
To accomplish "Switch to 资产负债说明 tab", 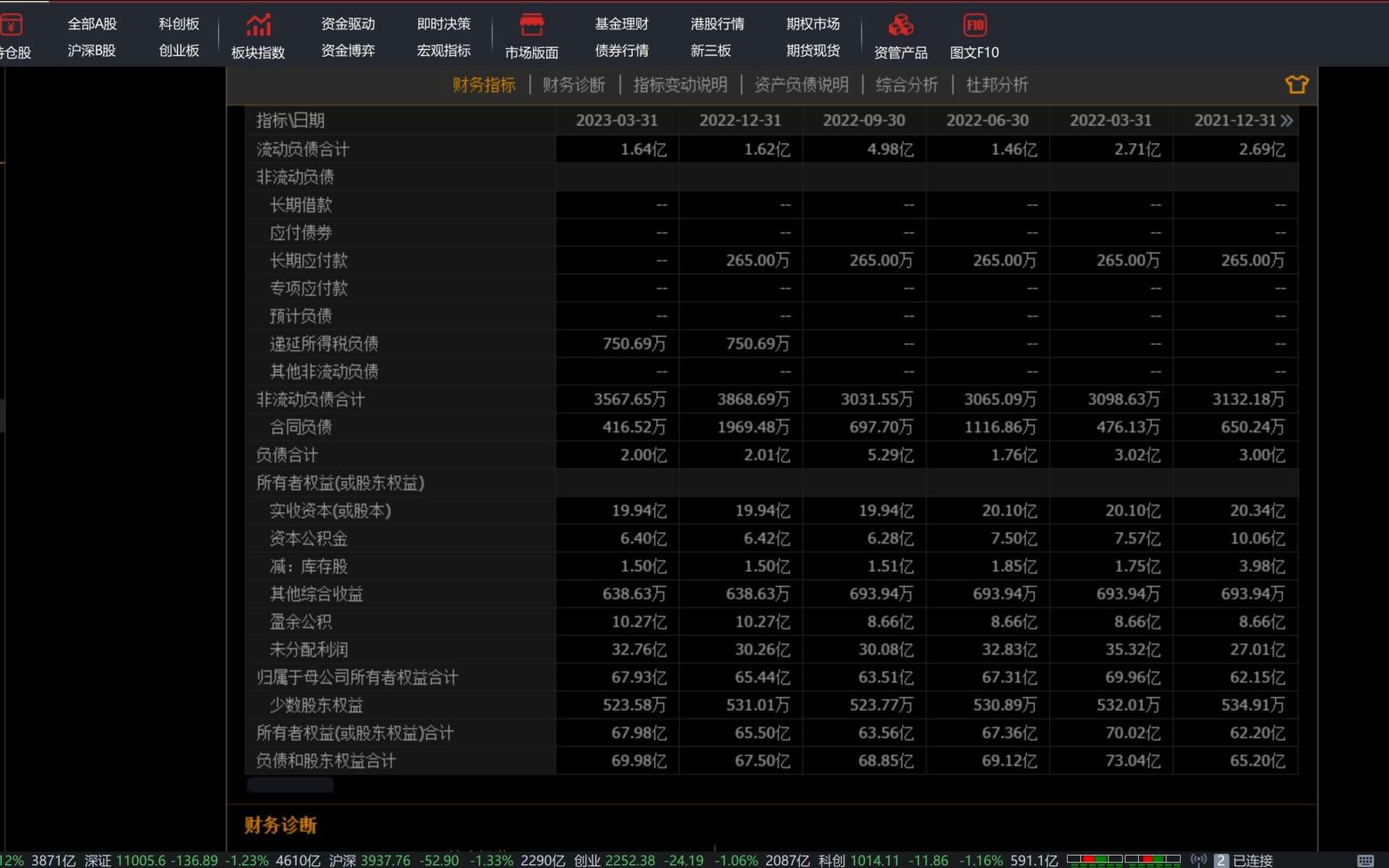I will 801,84.
